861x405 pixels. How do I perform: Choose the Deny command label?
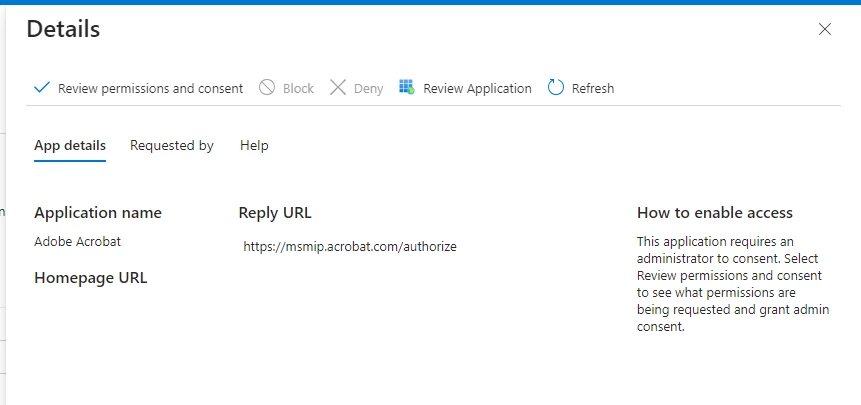tap(368, 88)
